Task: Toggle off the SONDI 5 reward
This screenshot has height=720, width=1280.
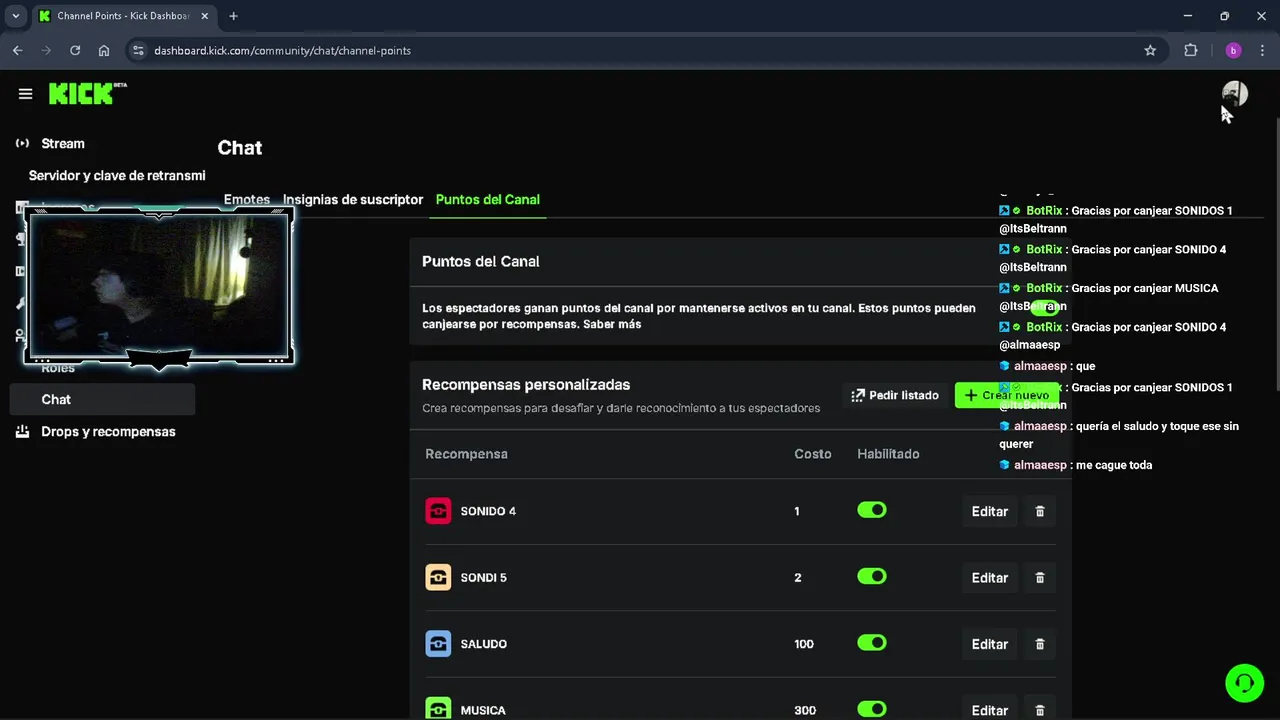Action: pos(872,576)
